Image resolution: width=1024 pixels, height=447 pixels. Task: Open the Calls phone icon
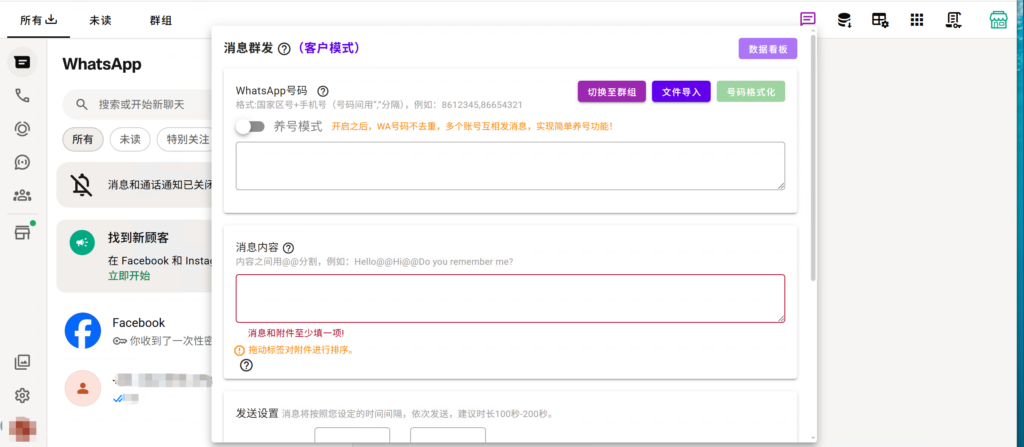22,95
